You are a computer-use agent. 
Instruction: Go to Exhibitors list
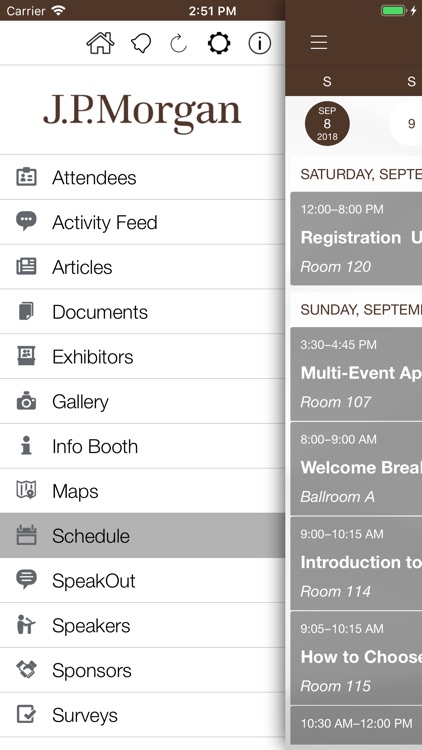tap(143, 357)
